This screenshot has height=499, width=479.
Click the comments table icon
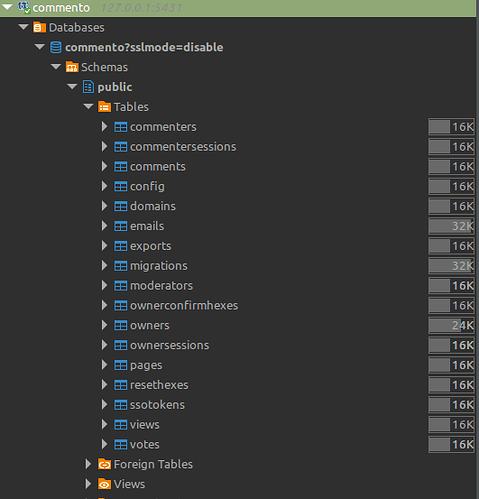121,166
